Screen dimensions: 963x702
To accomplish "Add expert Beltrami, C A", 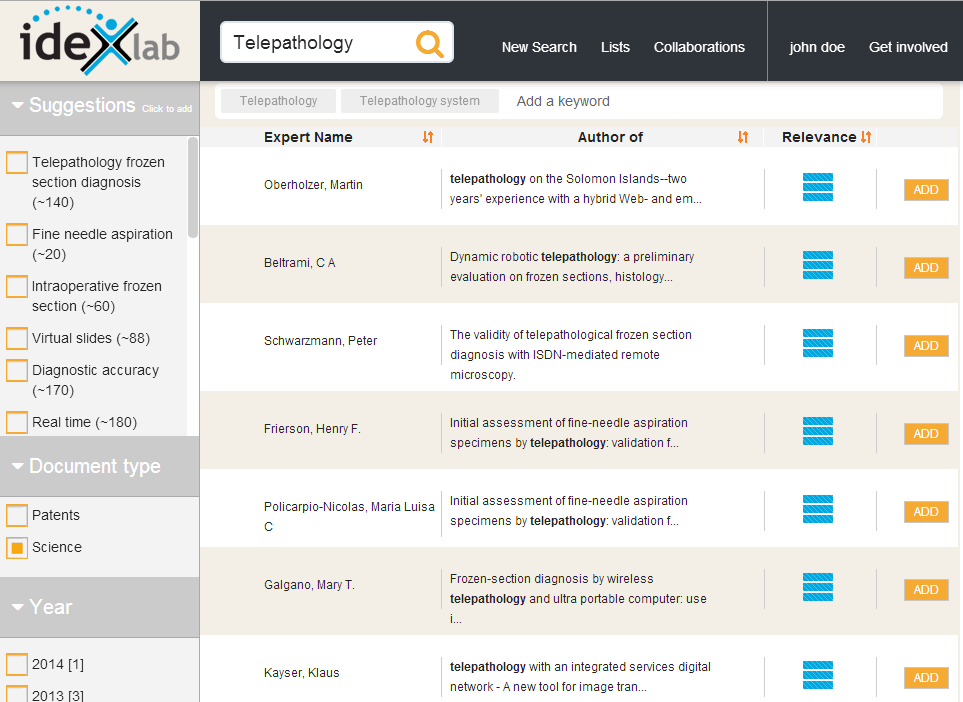I will click(925, 267).
